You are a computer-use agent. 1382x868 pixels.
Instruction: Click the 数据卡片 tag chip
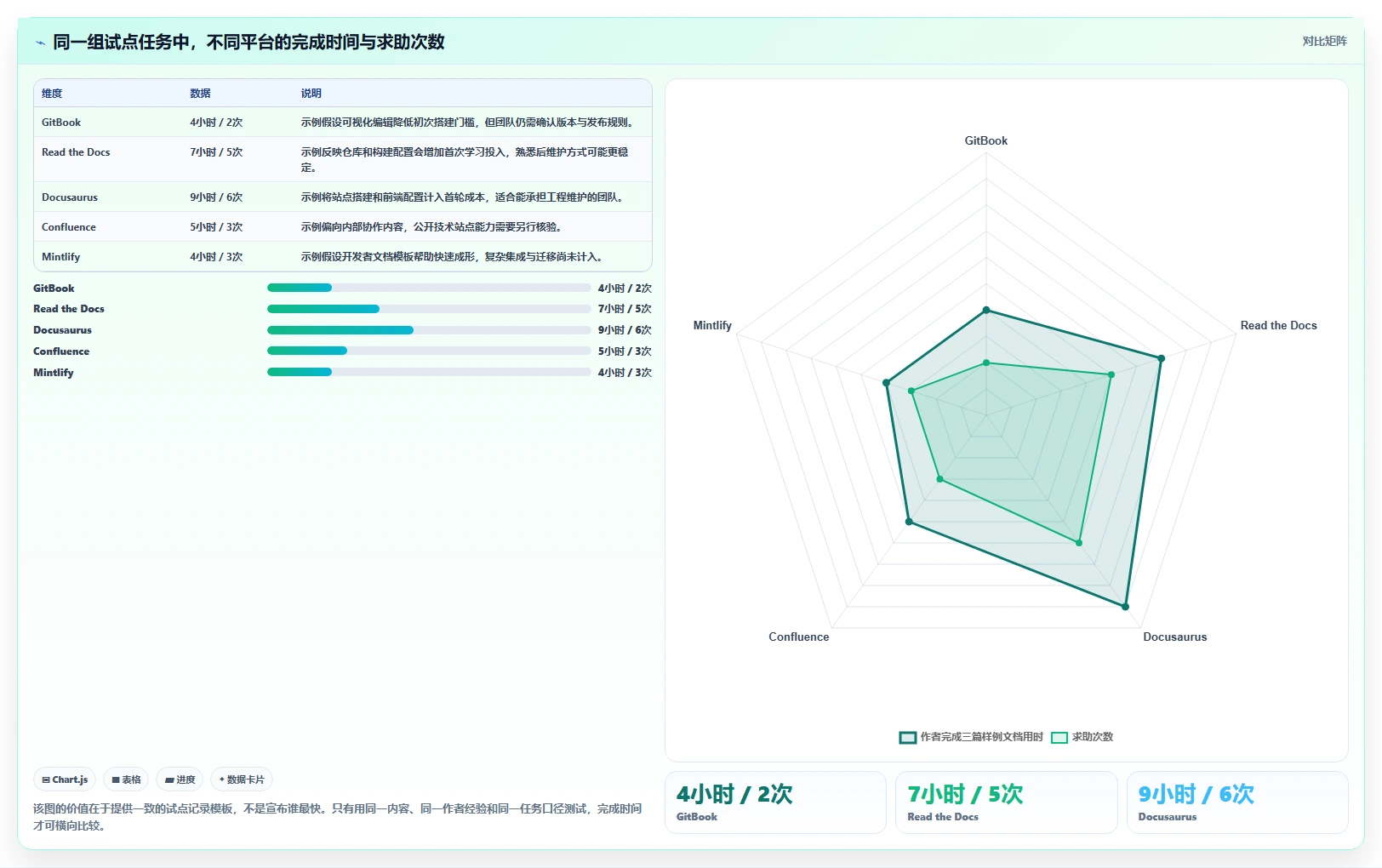coord(242,779)
